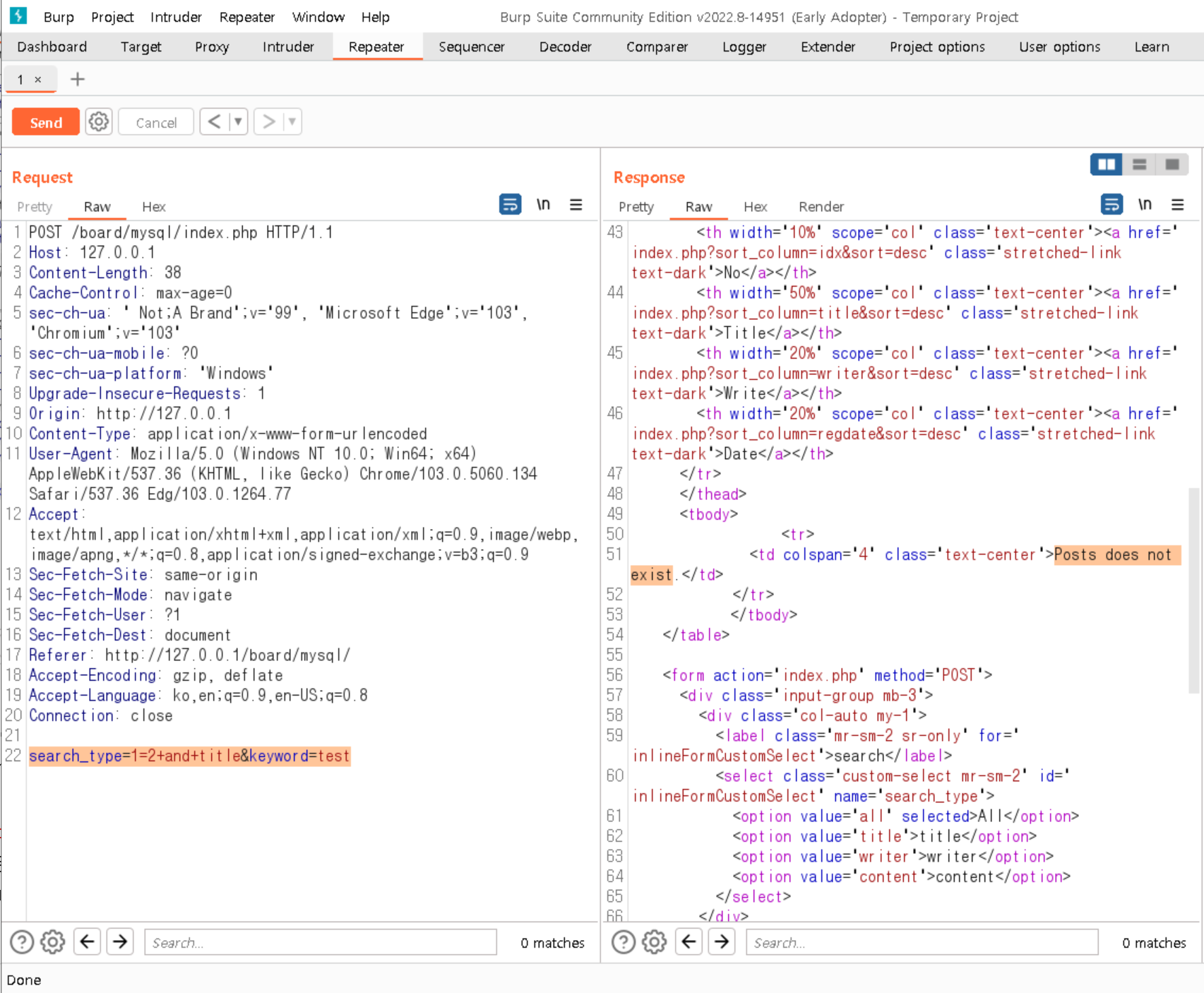The width and height of the screenshot is (1204, 993).
Task: Click the Referer header line
Action: click(x=189, y=655)
